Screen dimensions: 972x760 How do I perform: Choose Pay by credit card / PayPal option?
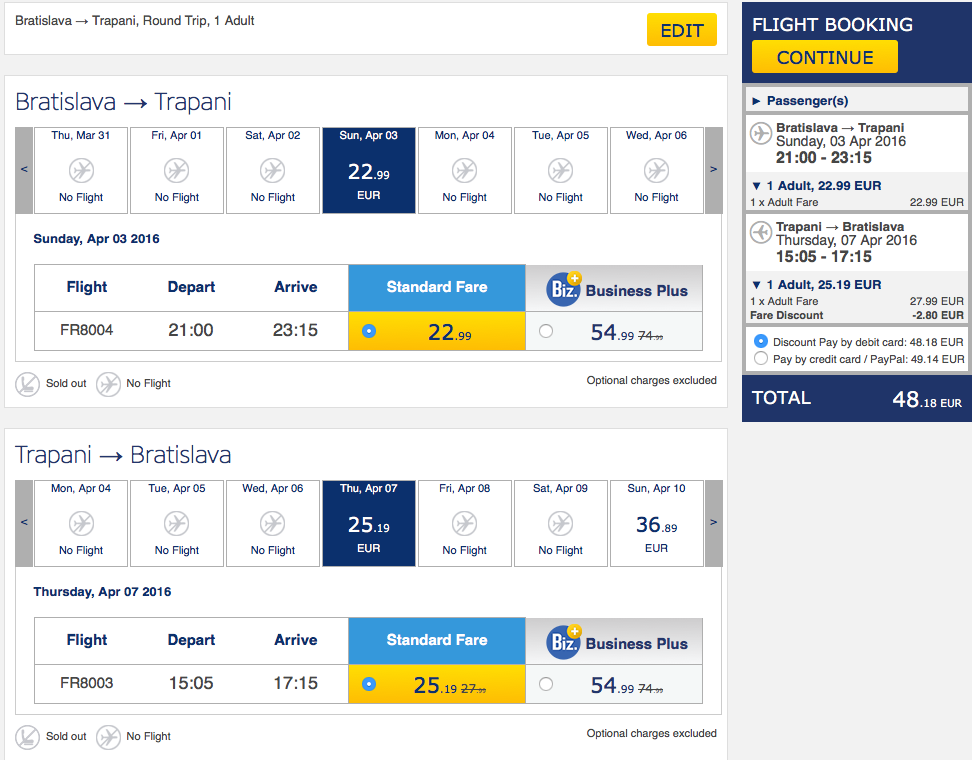[x=761, y=358]
